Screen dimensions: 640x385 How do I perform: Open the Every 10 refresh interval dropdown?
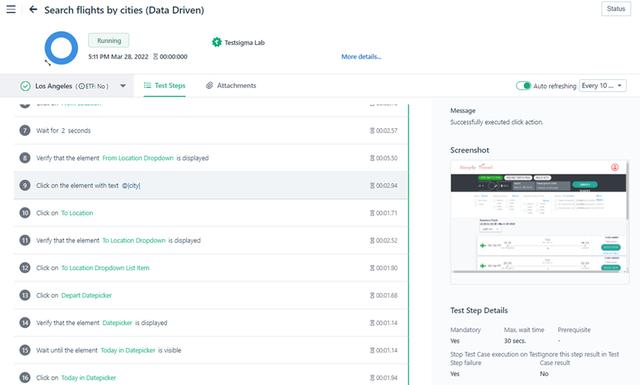602,86
